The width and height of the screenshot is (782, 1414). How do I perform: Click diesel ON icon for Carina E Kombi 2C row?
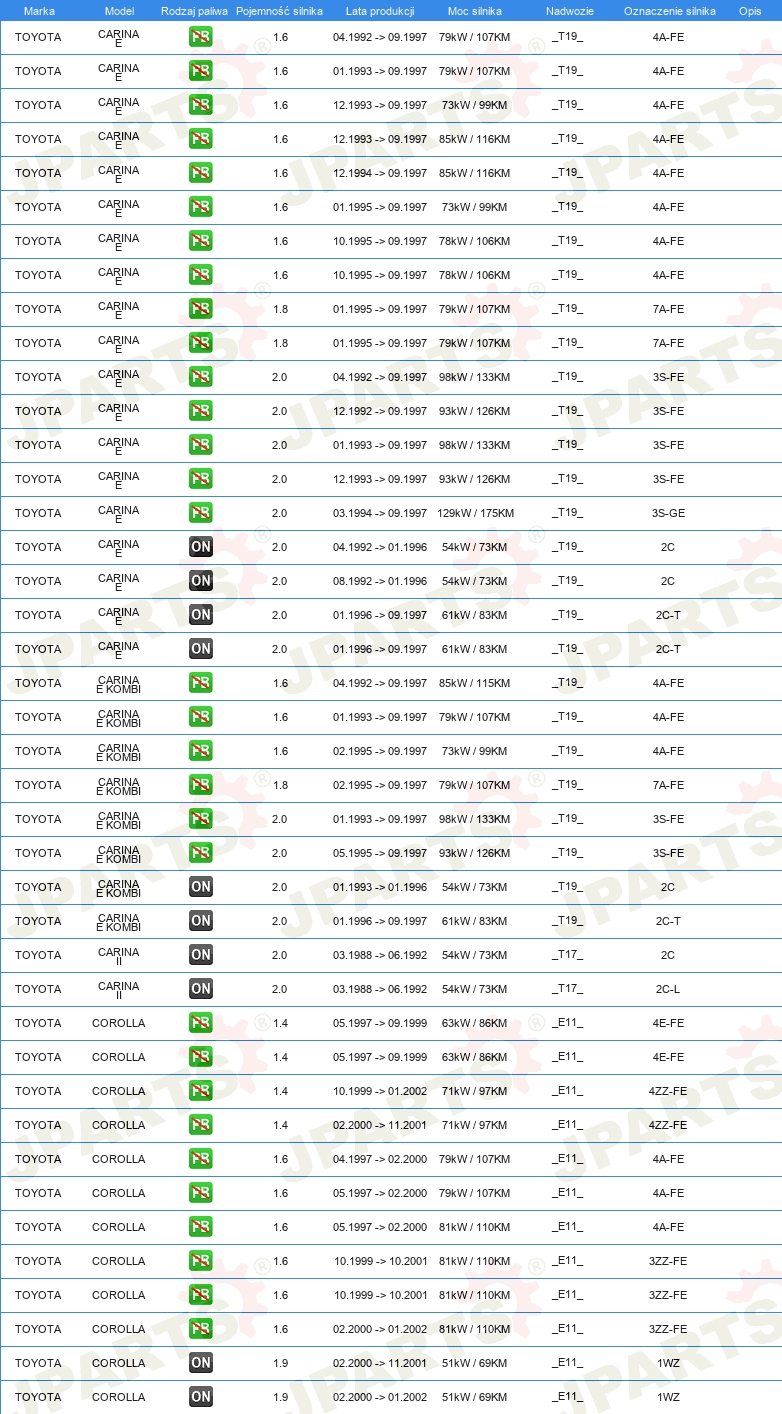pos(200,887)
